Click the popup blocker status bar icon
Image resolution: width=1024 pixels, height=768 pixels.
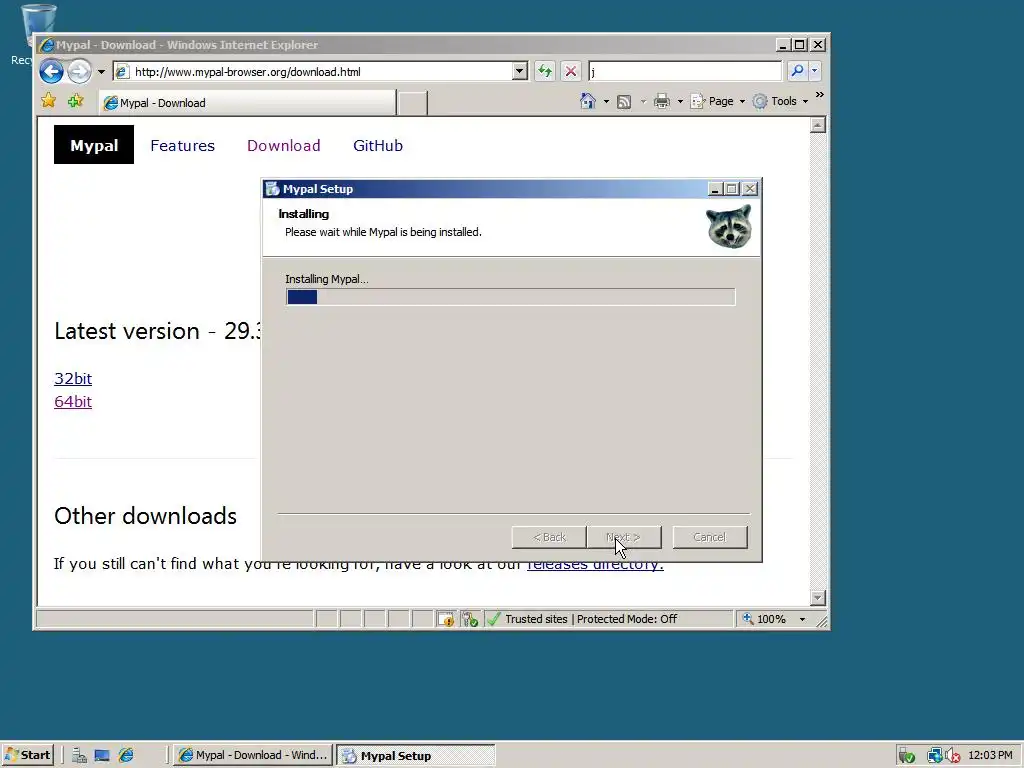pyautogui.click(x=446, y=619)
